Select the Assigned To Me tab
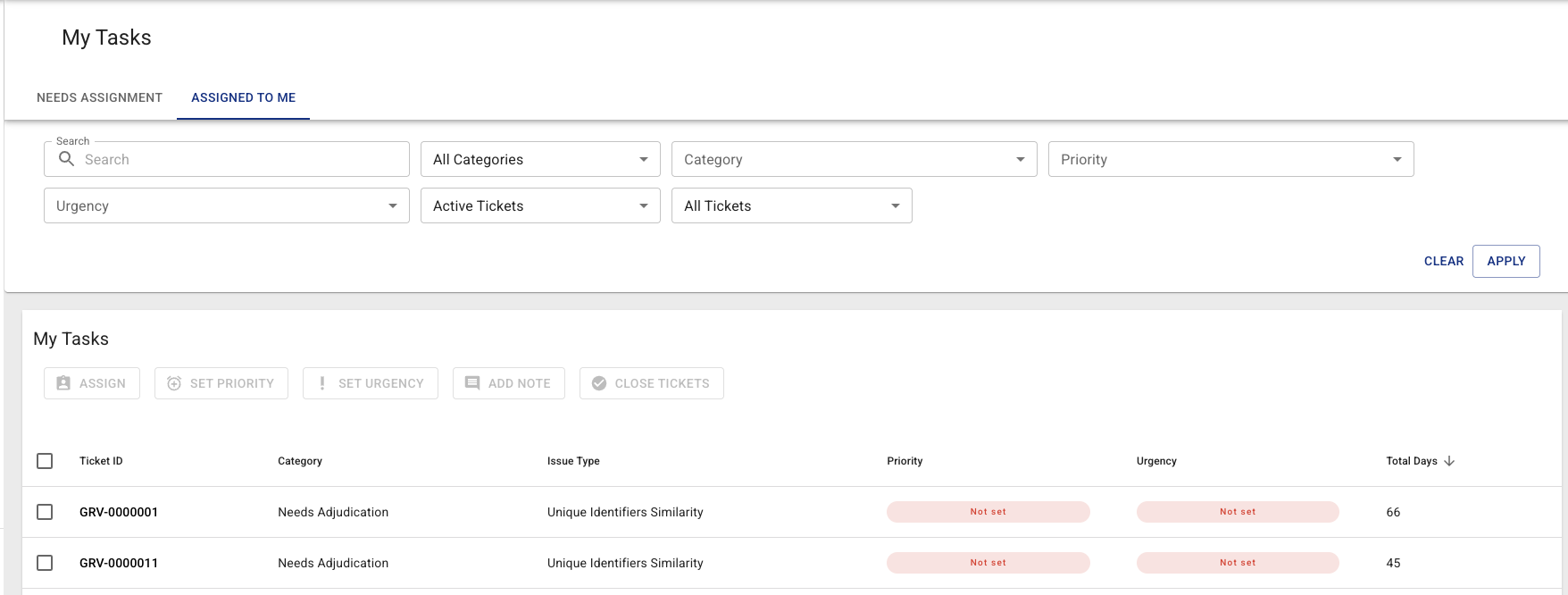This screenshot has height=595, width=1568. [243, 97]
